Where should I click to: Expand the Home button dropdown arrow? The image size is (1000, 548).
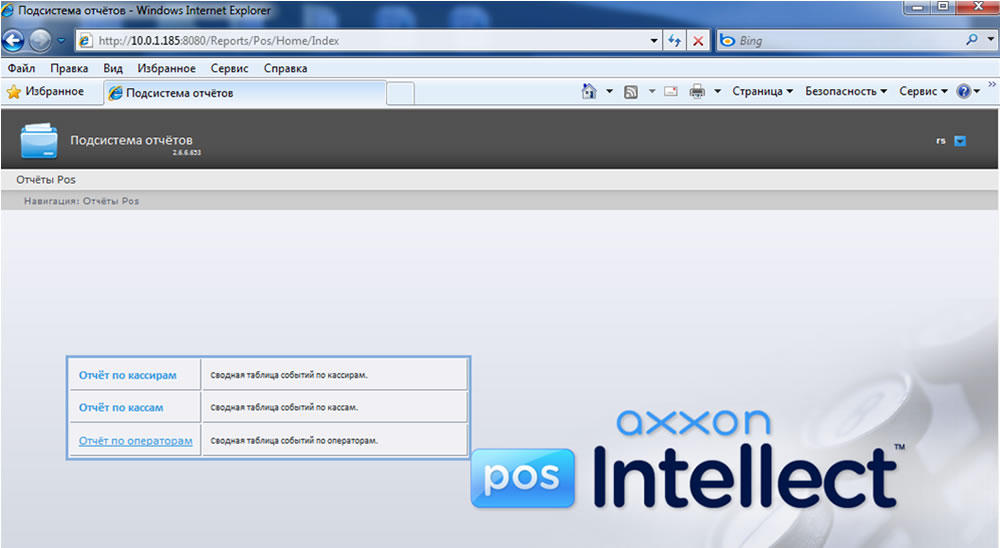609,91
